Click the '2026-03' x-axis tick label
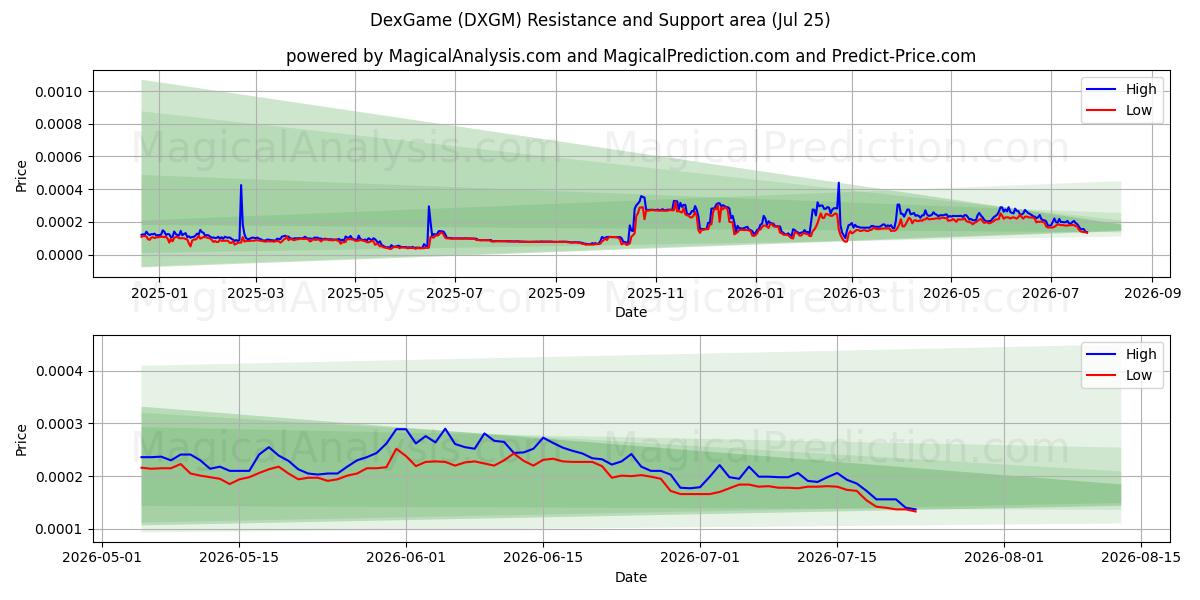Screen dimensions: 1200x600 pos(852,294)
